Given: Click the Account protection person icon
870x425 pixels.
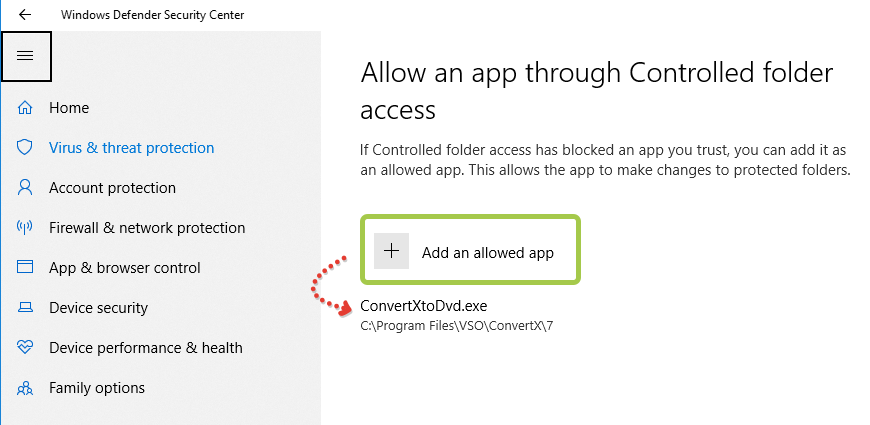Looking at the screenshot, I should point(25,188).
